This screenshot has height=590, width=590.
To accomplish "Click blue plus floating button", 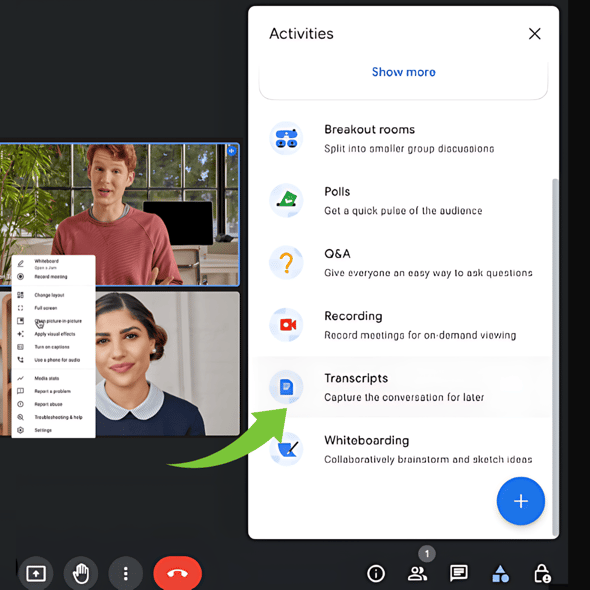I will (x=521, y=501).
